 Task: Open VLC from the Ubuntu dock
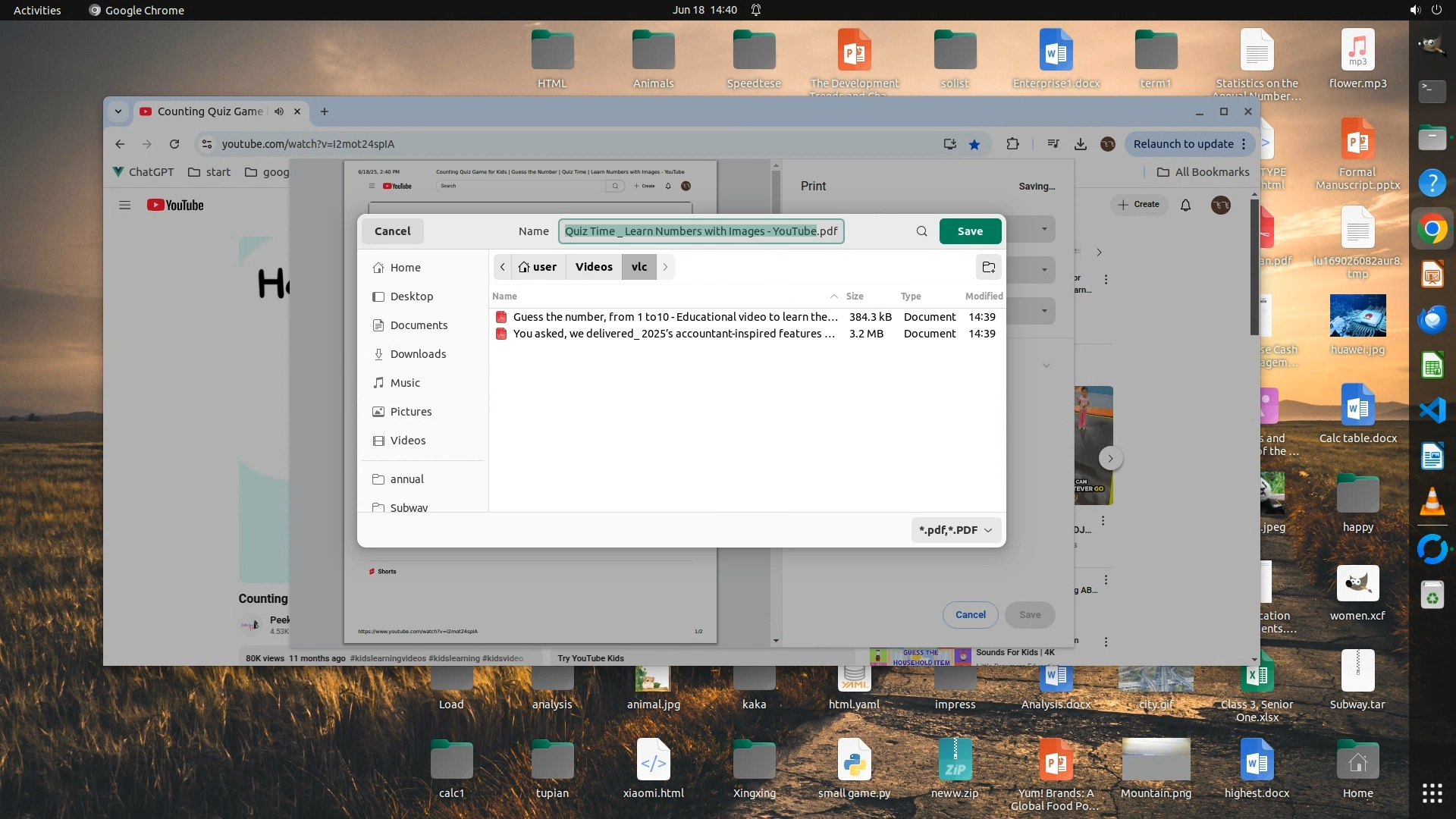[x=1432, y=502]
